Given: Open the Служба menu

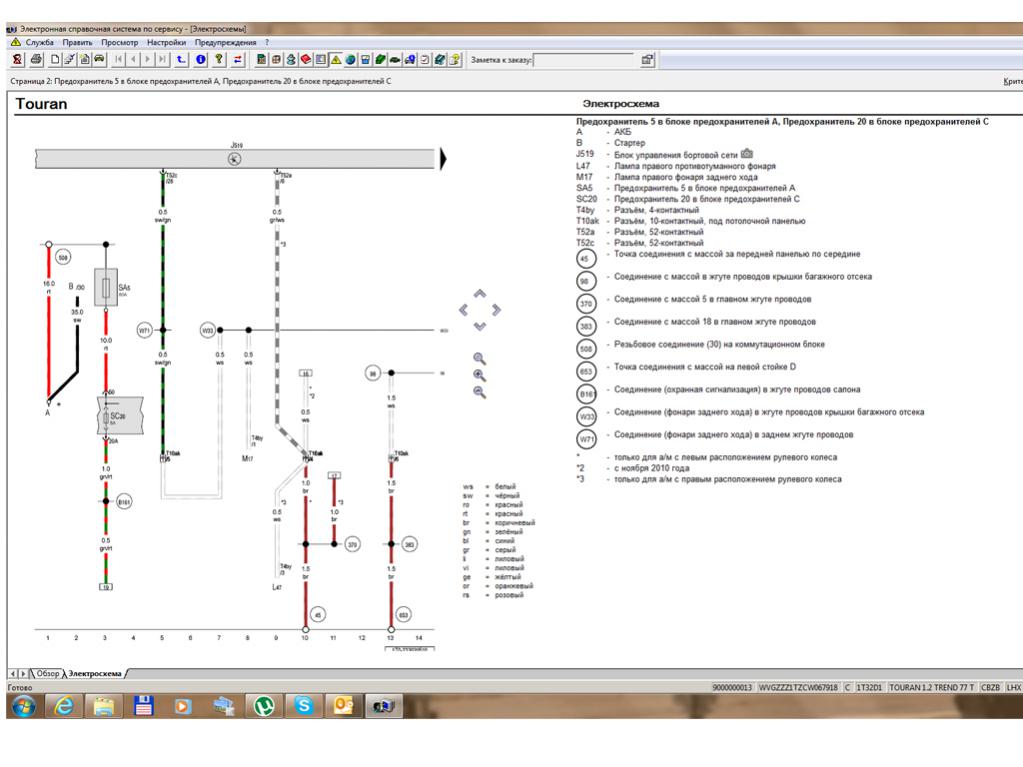Looking at the screenshot, I should pos(40,42).
